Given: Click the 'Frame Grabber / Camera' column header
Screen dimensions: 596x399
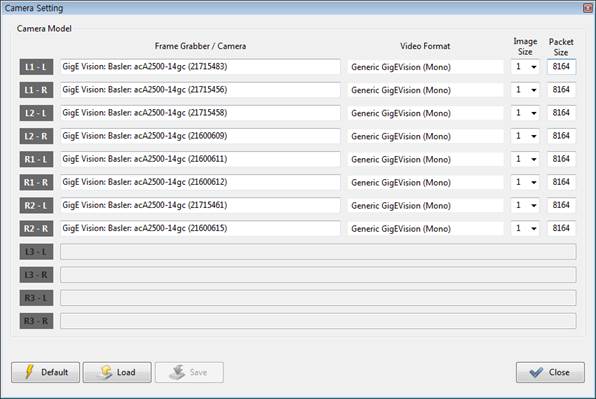Looking at the screenshot, I should pos(200,46).
